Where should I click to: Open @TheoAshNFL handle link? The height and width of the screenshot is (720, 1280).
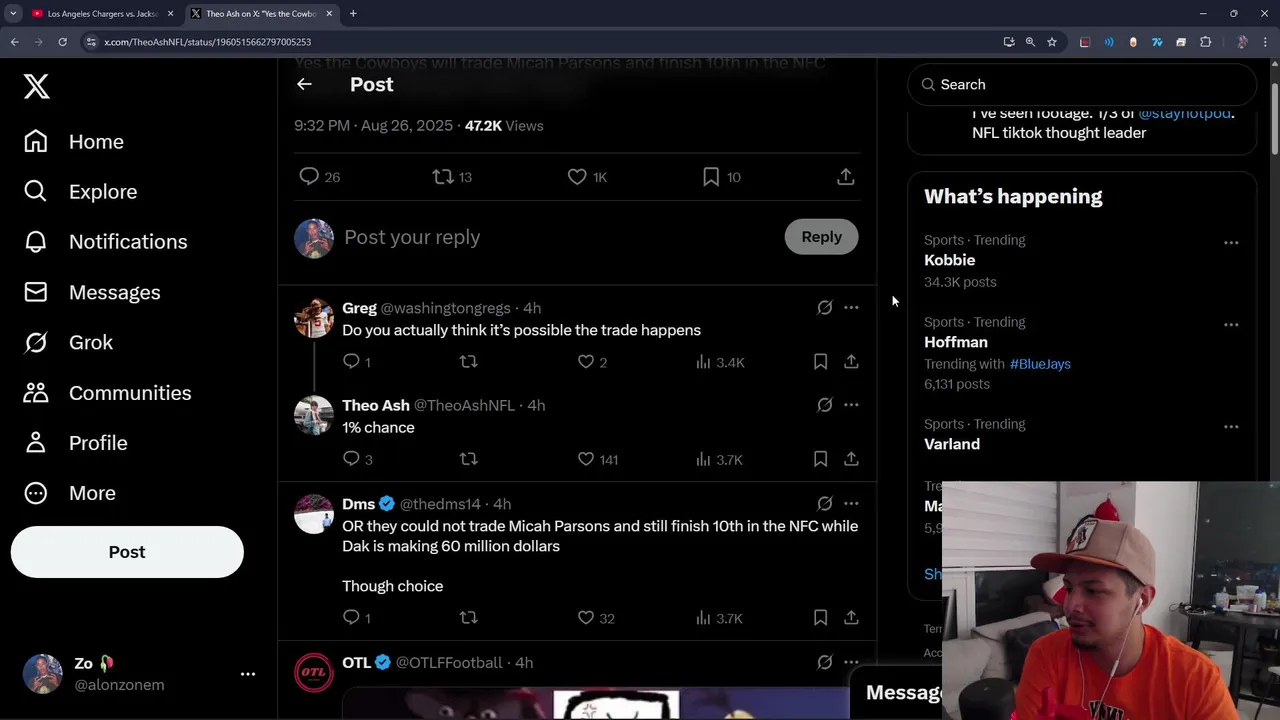click(464, 405)
